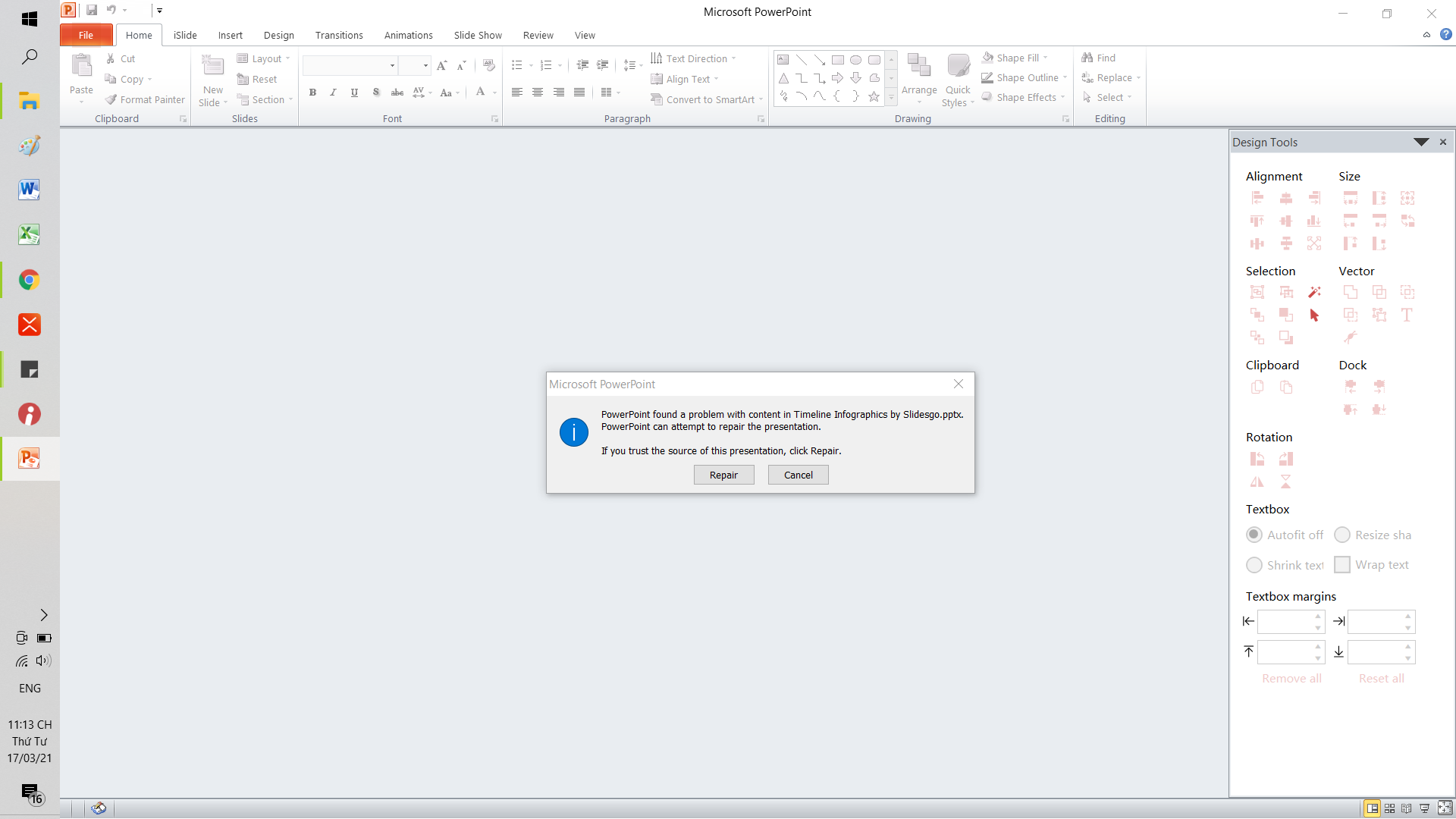Click Cancel in the PowerPoint dialog
This screenshot has width=1456, height=819.
pos(798,475)
